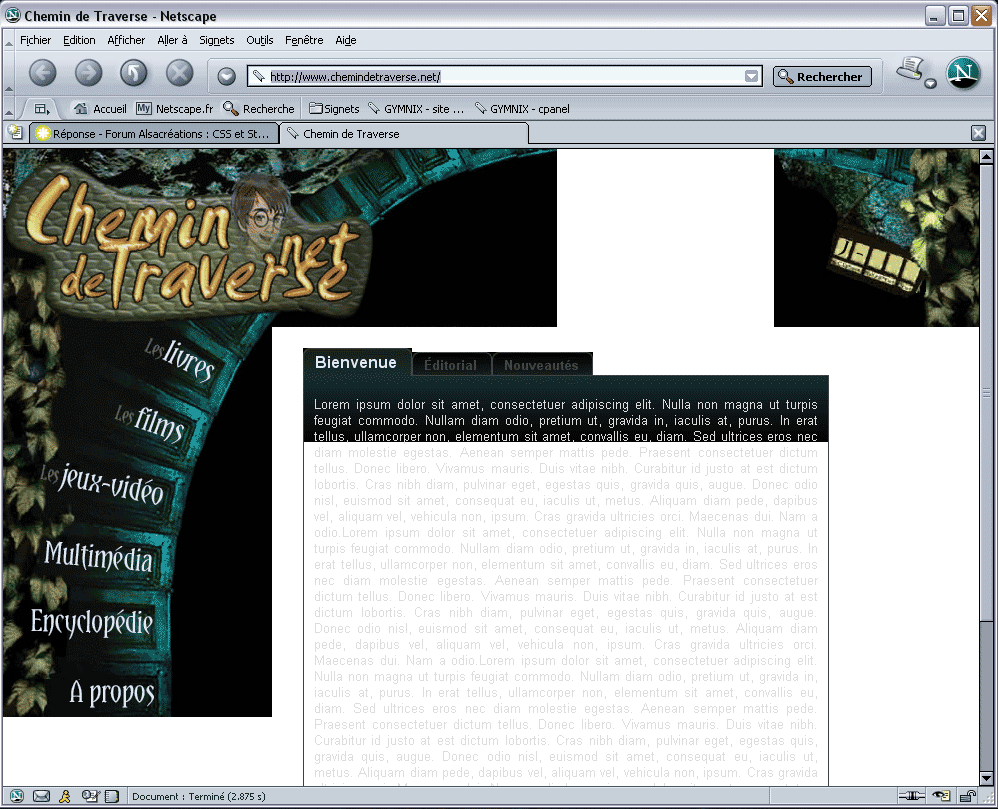
Task: Open the Afficher menu
Action: click(126, 40)
